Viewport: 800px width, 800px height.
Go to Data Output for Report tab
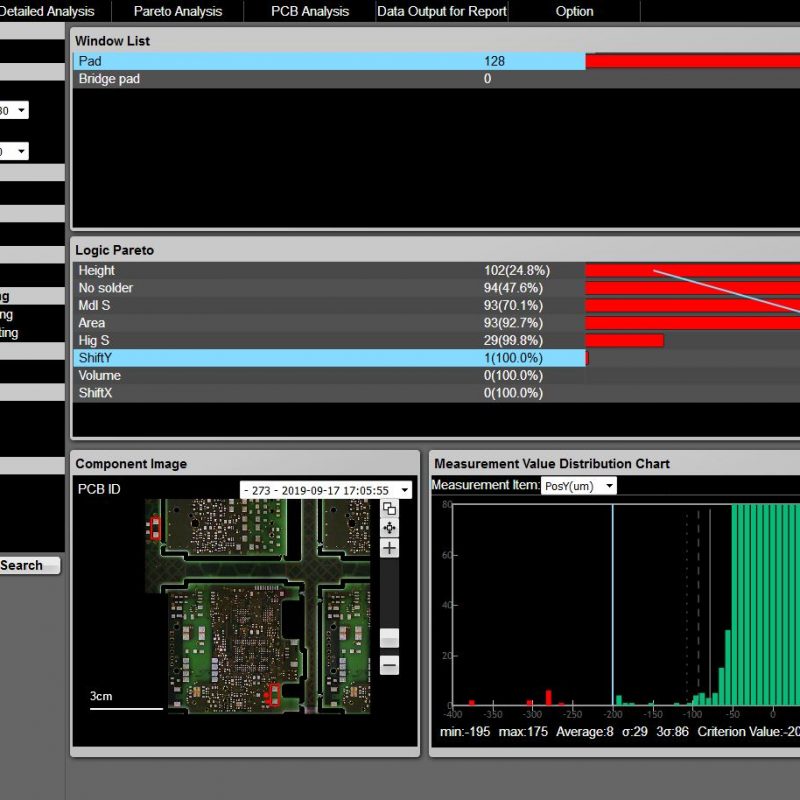[442, 11]
